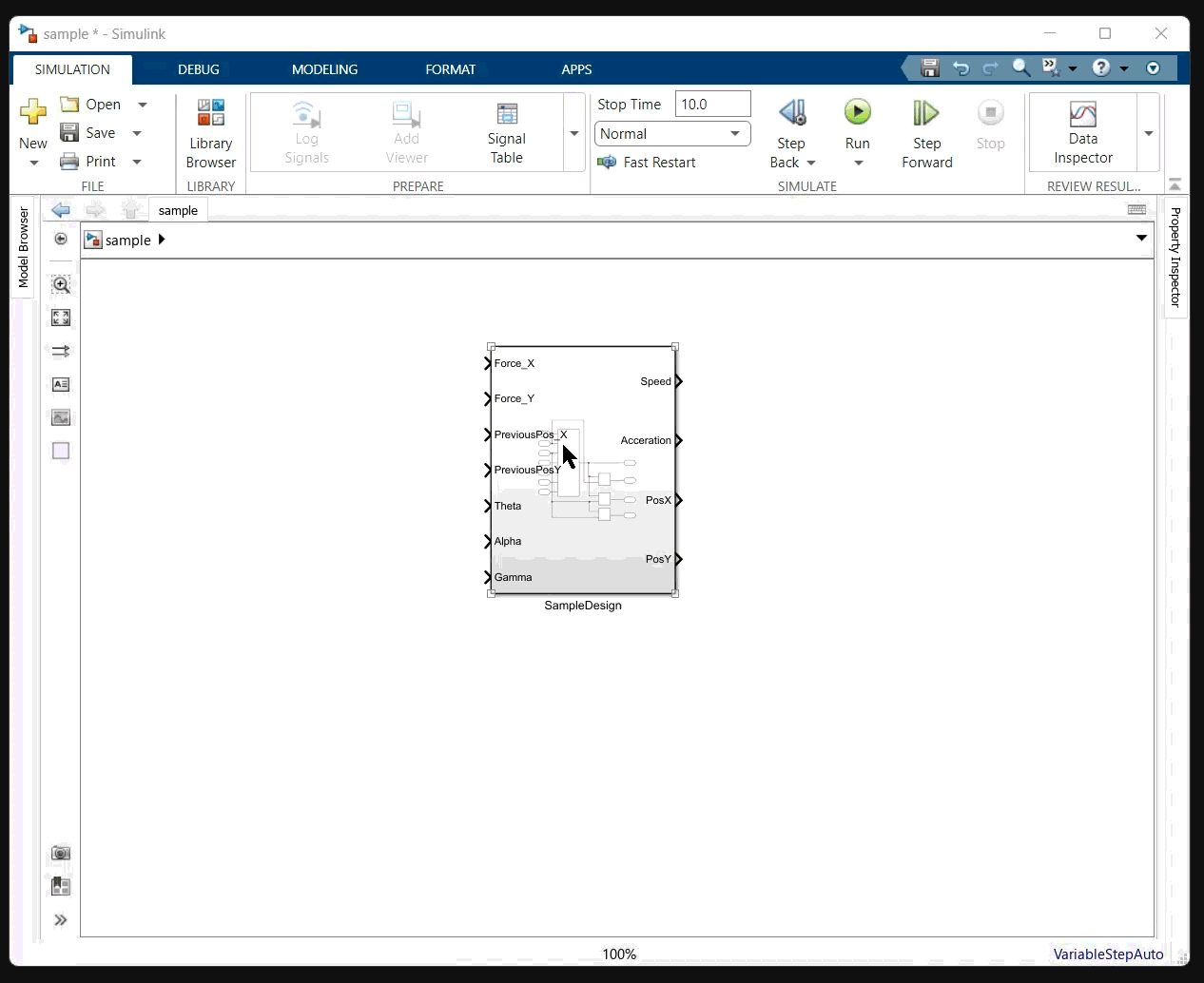Expand the Save dropdown arrow

point(137,133)
